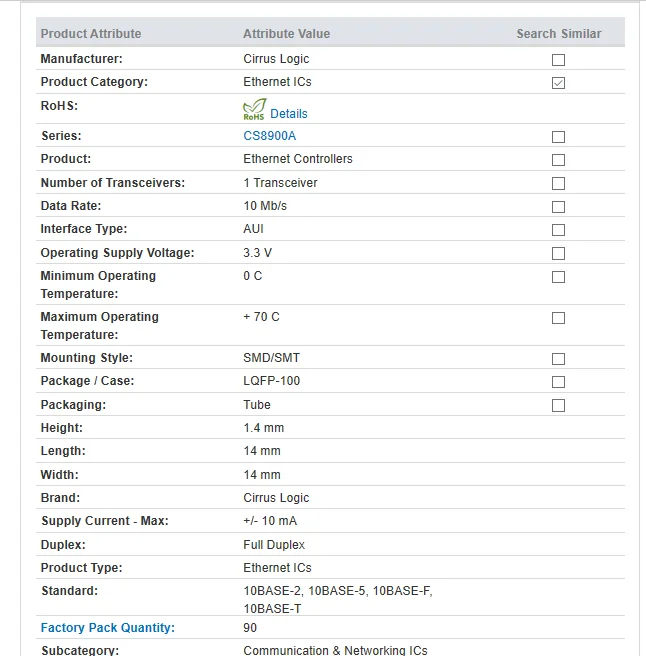The width and height of the screenshot is (646, 656).
Task: Click the Supply Current - Max: label
Action: tap(105, 521)
